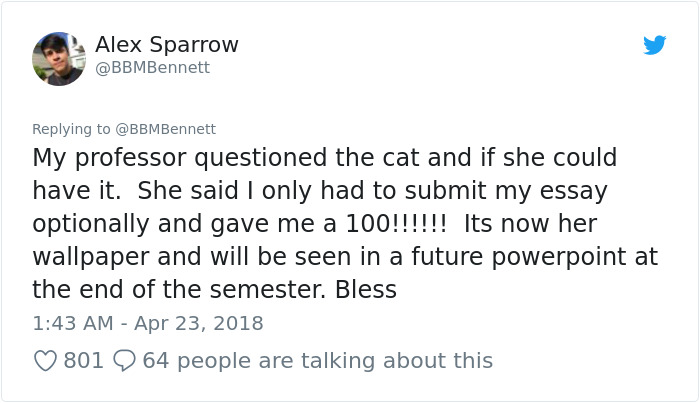Click the reply speech bubble icon
The height and width of the screenshot is (403, 700).
[x=124, y=360]
